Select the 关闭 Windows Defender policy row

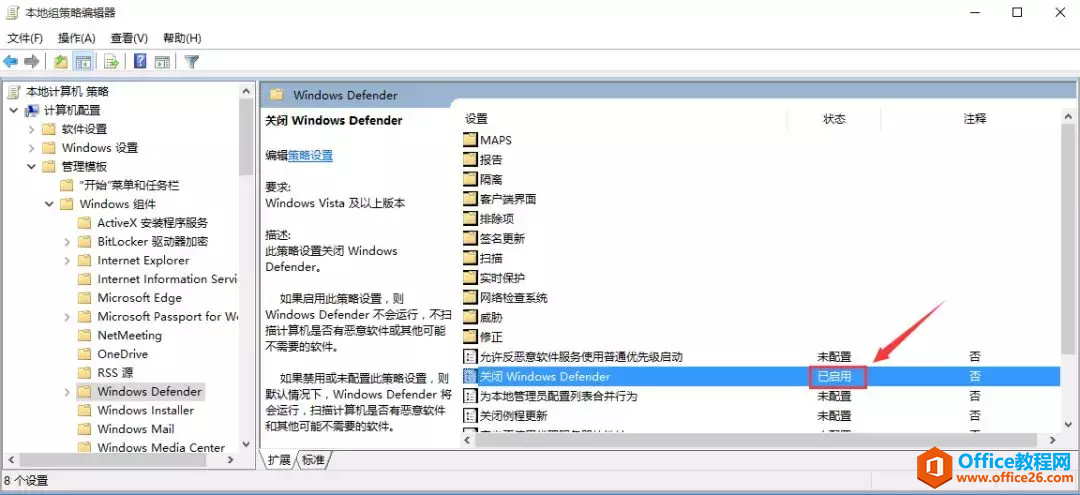pyautogui.click(x=760, y=377)
